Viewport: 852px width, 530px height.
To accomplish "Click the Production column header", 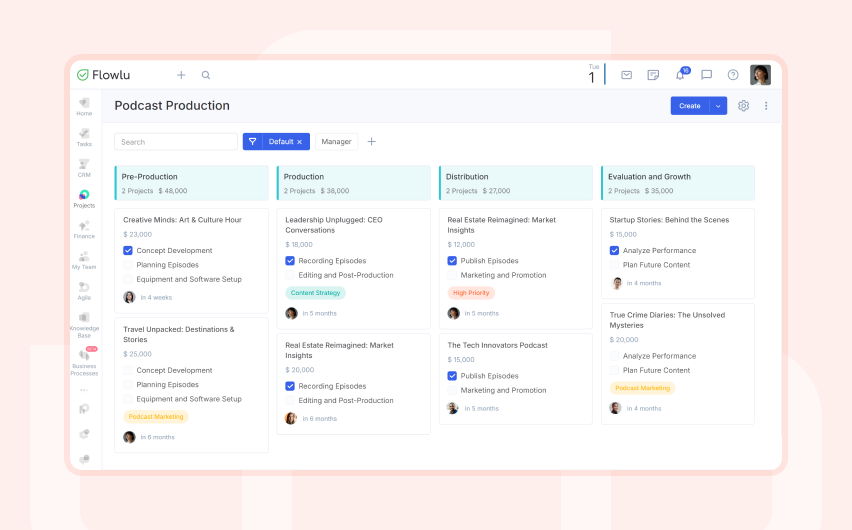I will [354, 183].
